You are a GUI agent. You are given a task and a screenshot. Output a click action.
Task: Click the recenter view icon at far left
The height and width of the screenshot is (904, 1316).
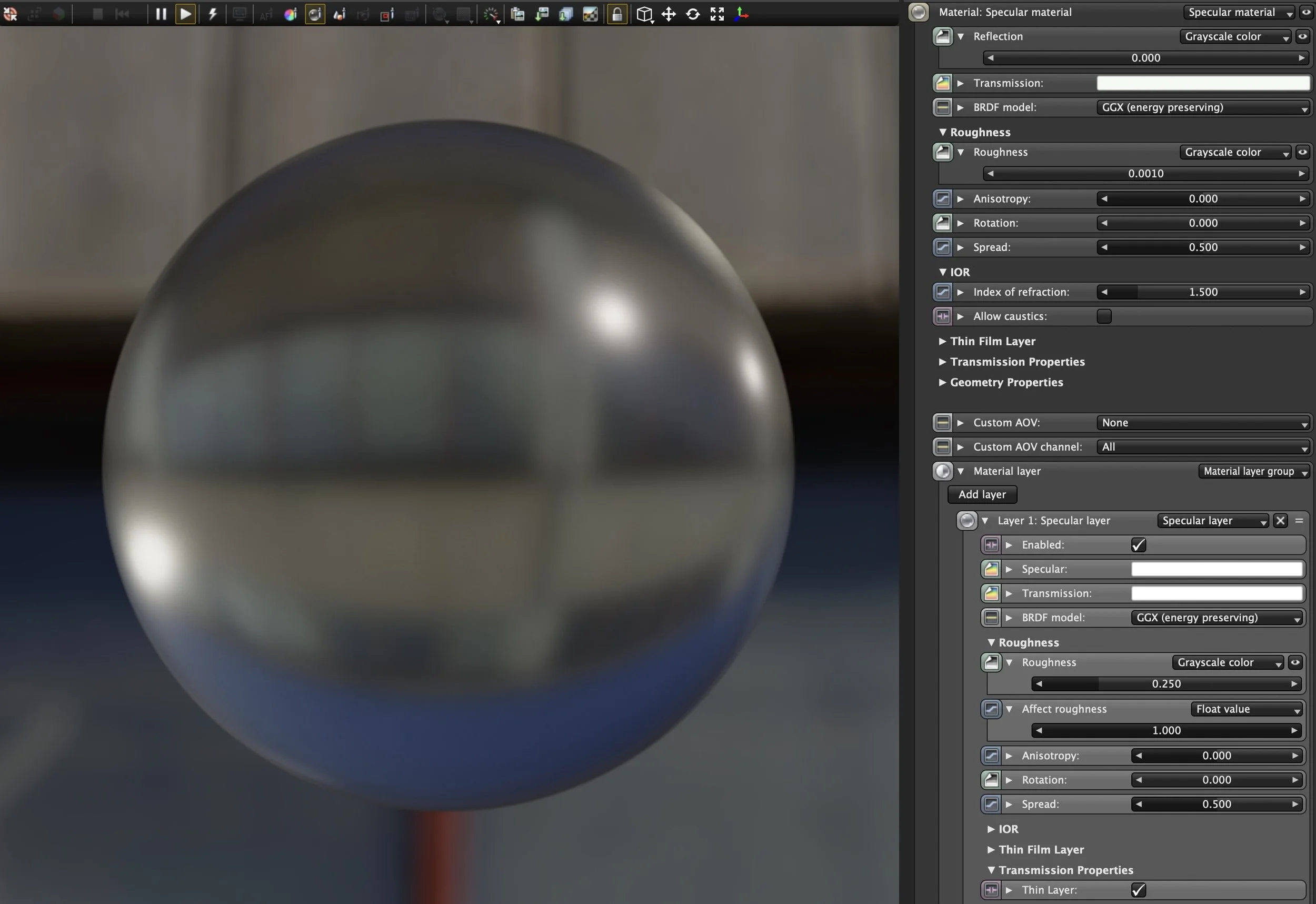coord(10,14)
